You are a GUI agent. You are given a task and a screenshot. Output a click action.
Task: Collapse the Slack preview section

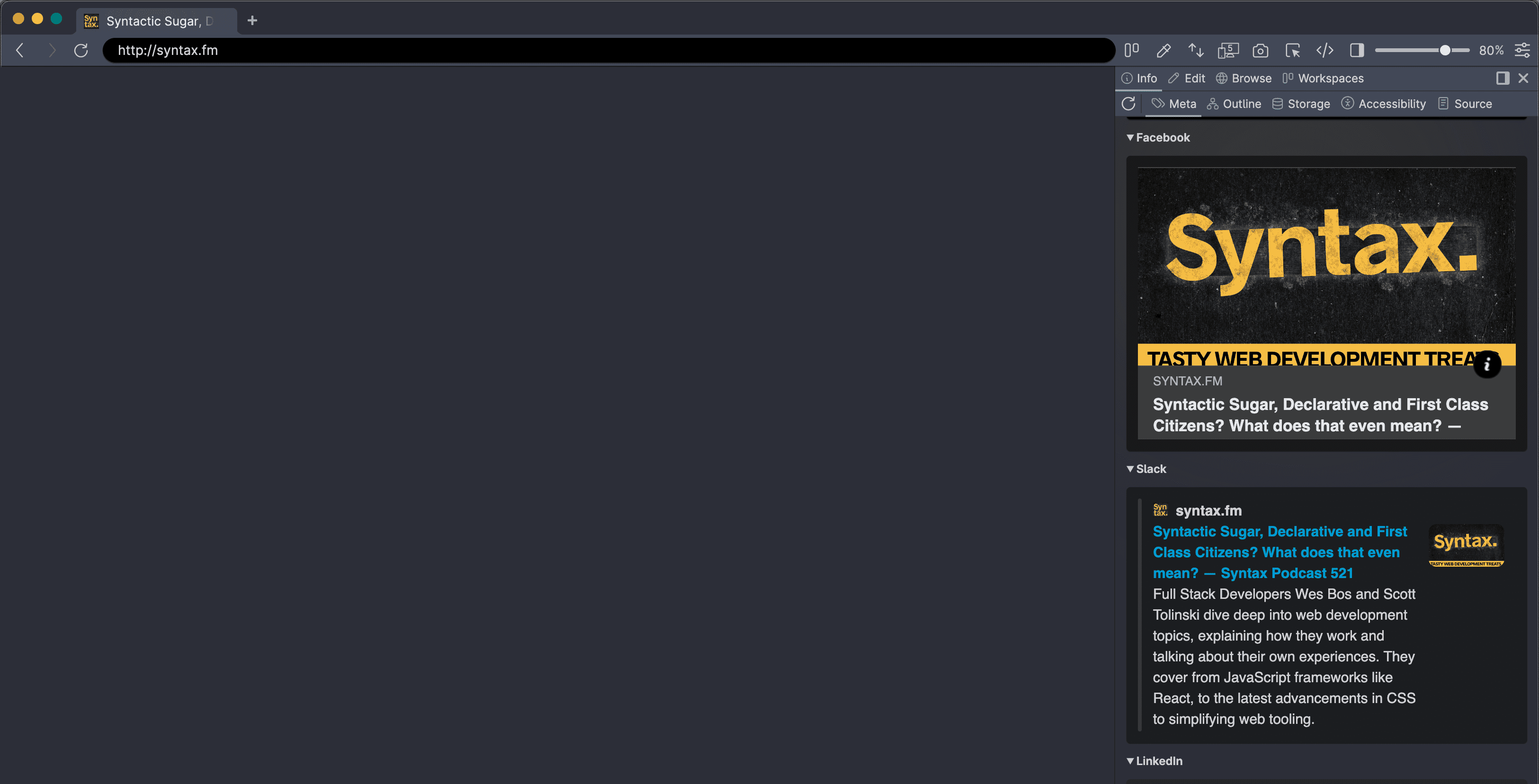click(x=1146, y=469)
